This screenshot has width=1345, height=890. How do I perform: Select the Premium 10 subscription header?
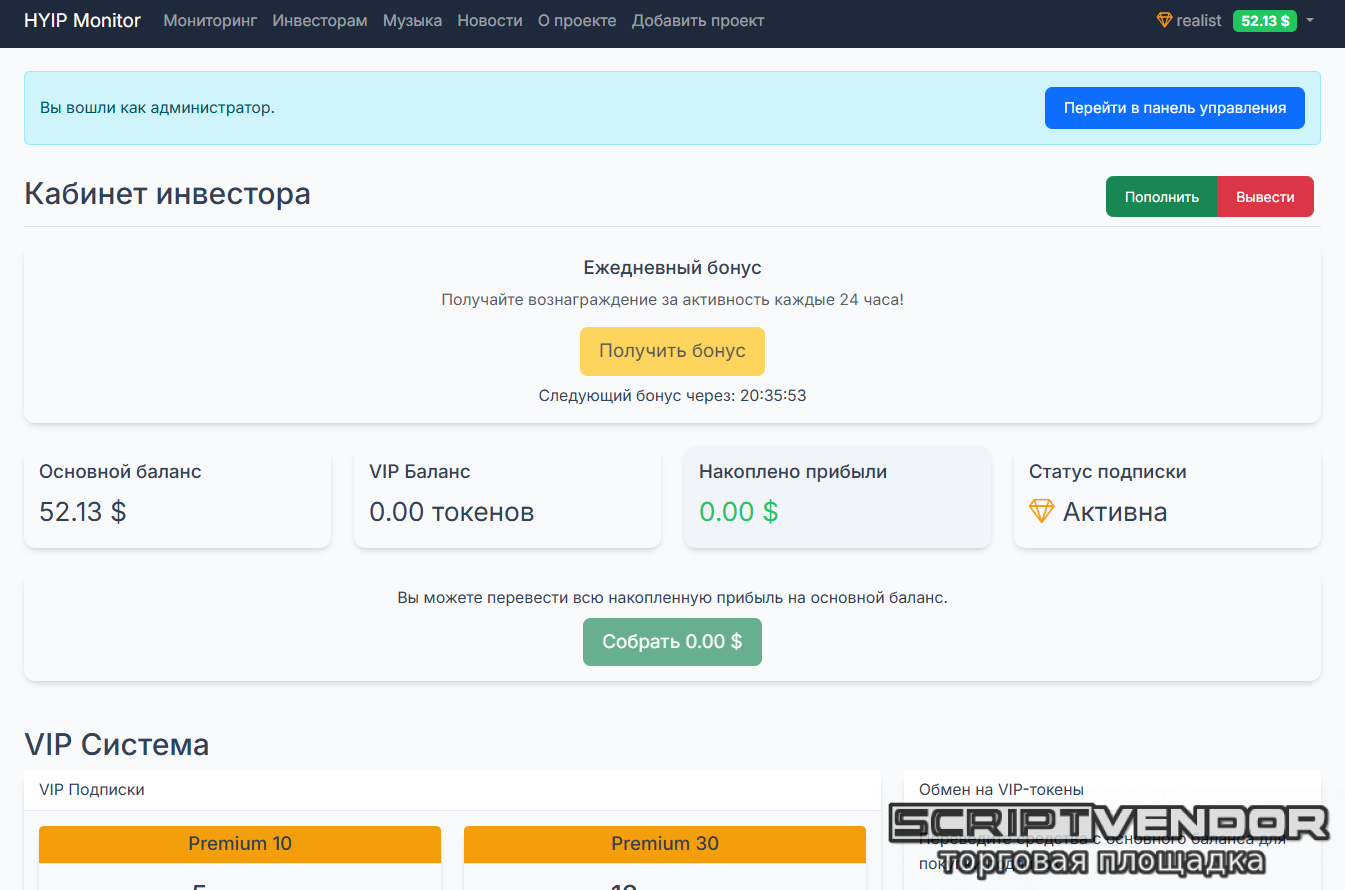[240, 844]
